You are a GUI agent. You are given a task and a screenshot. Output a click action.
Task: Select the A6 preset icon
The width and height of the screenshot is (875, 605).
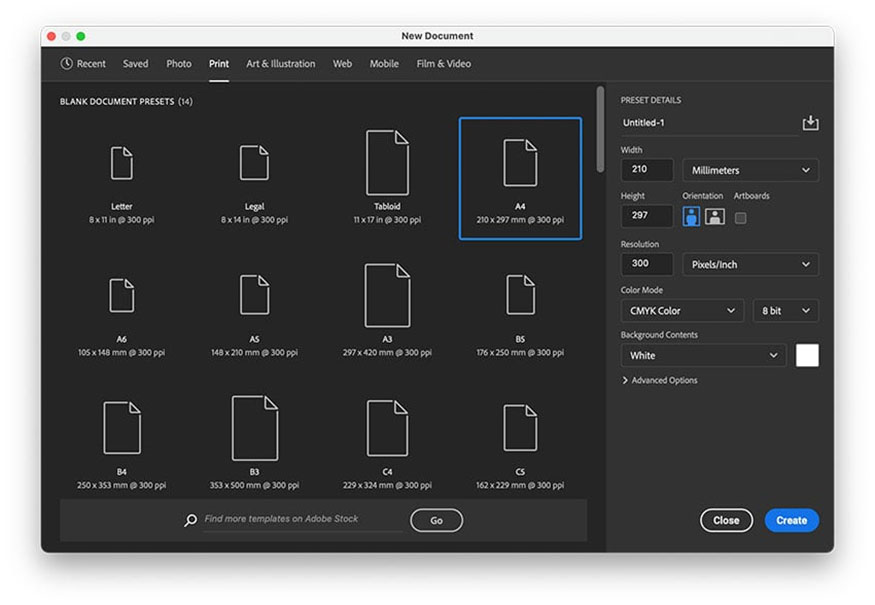122,295
